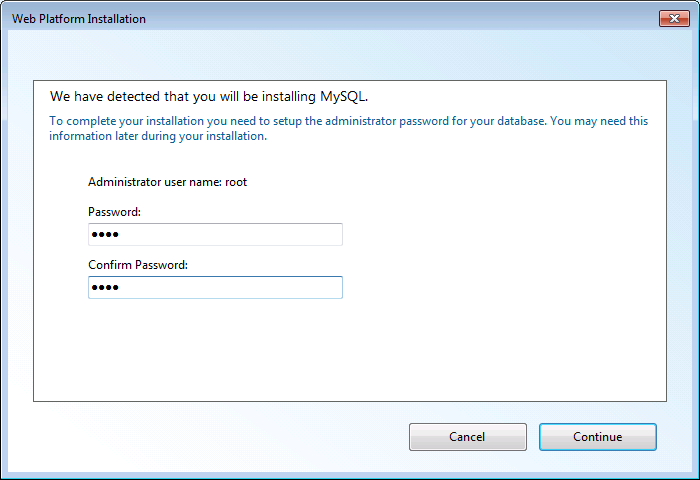Focus the Password input field
This screenshot has width=700, height=480.
click(215, 234)
